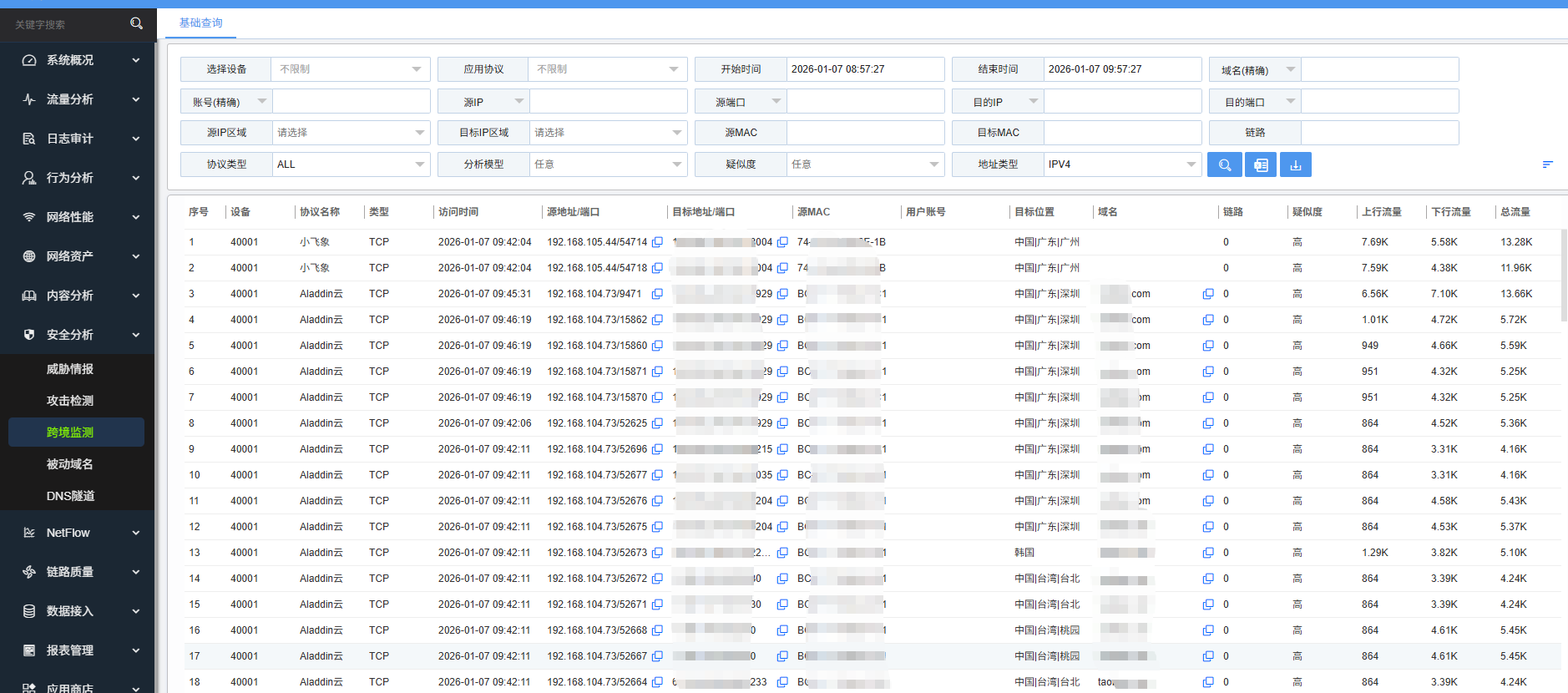The image size is (1568, 693).
Task: Copy source address of row 10
Action: (657, 475)
